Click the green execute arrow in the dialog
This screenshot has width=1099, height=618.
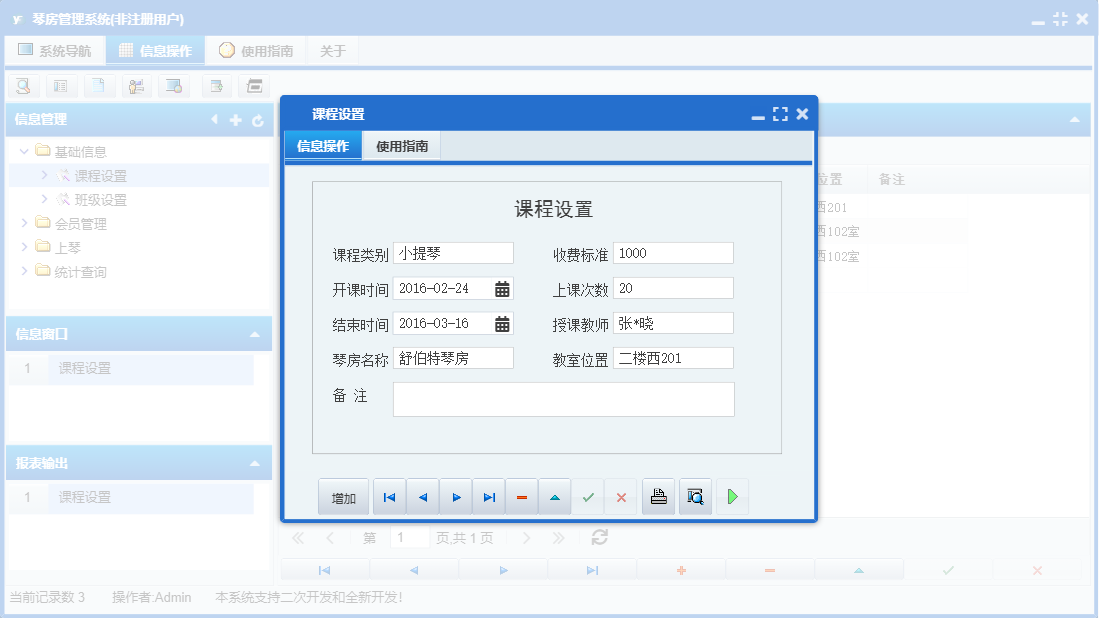coord(732,496)
